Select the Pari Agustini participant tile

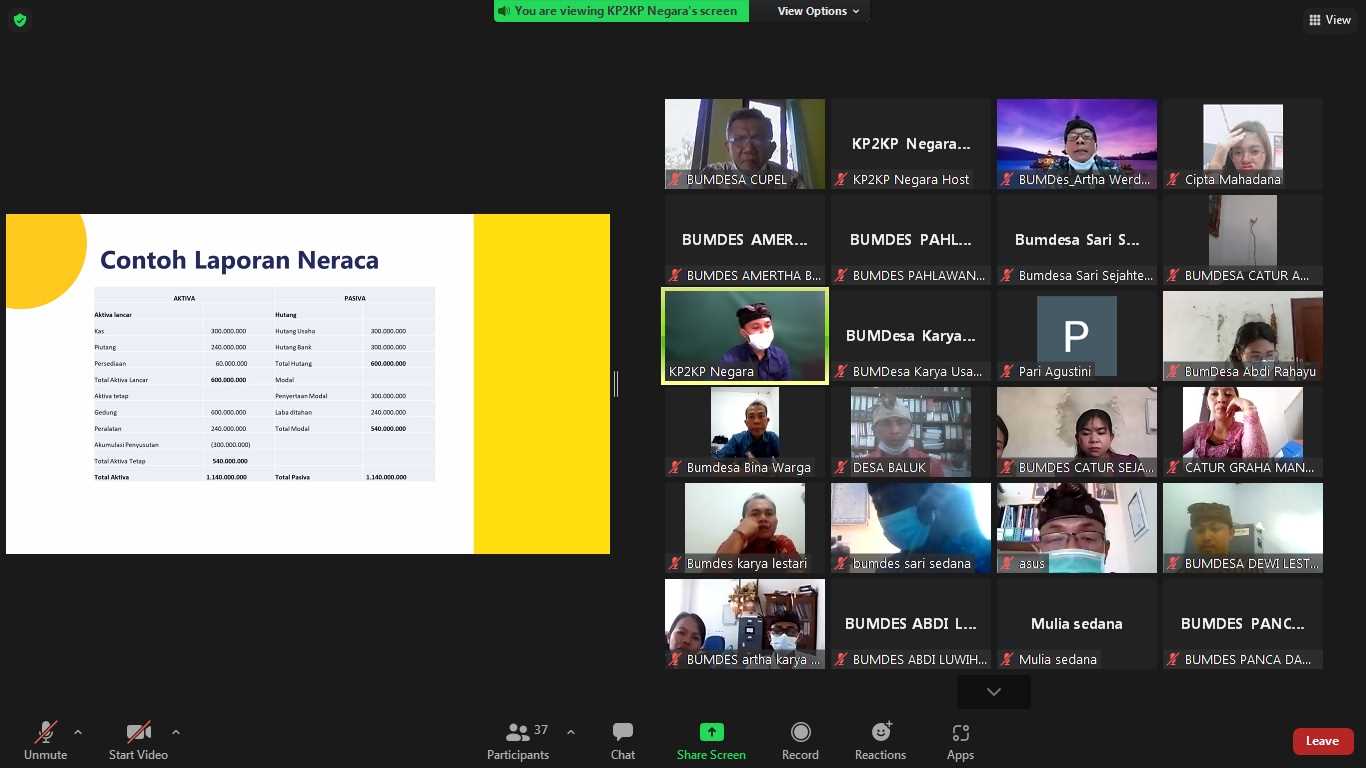coord(1076,336)
